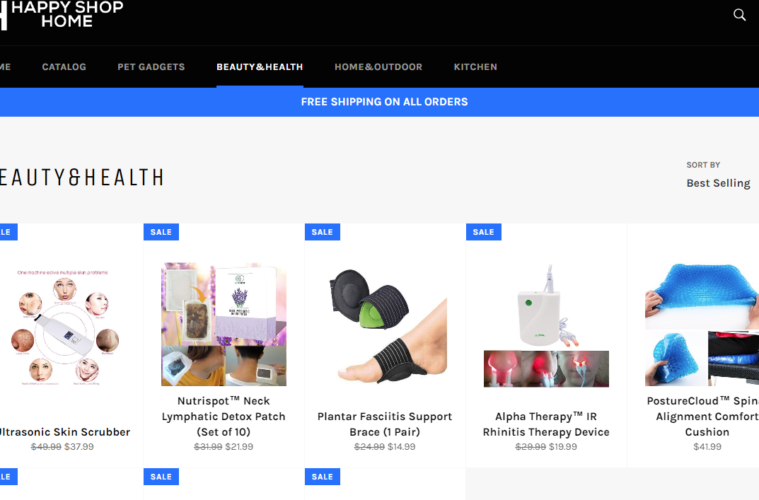
Task: Select the Beauty&Health navigation tab
Action: (259, 67)
